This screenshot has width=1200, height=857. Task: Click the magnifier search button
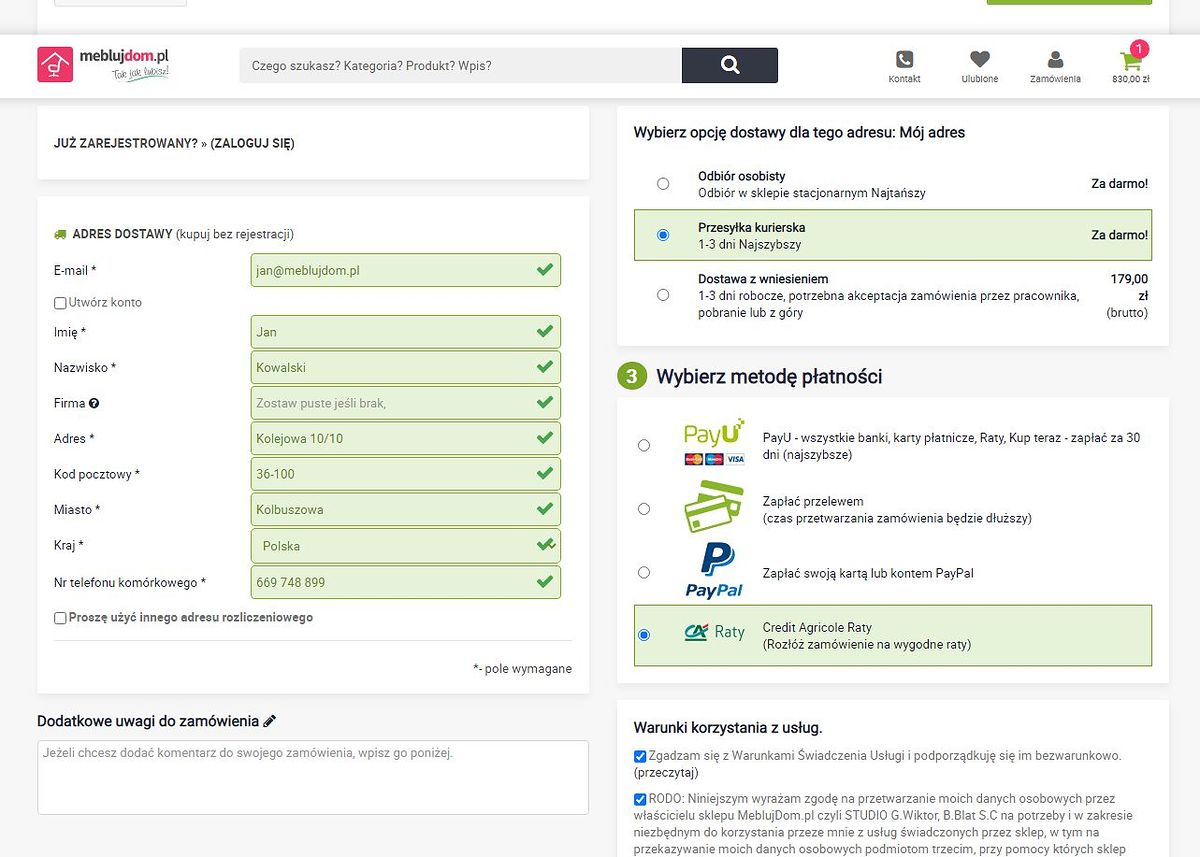[x=730, y=65]
